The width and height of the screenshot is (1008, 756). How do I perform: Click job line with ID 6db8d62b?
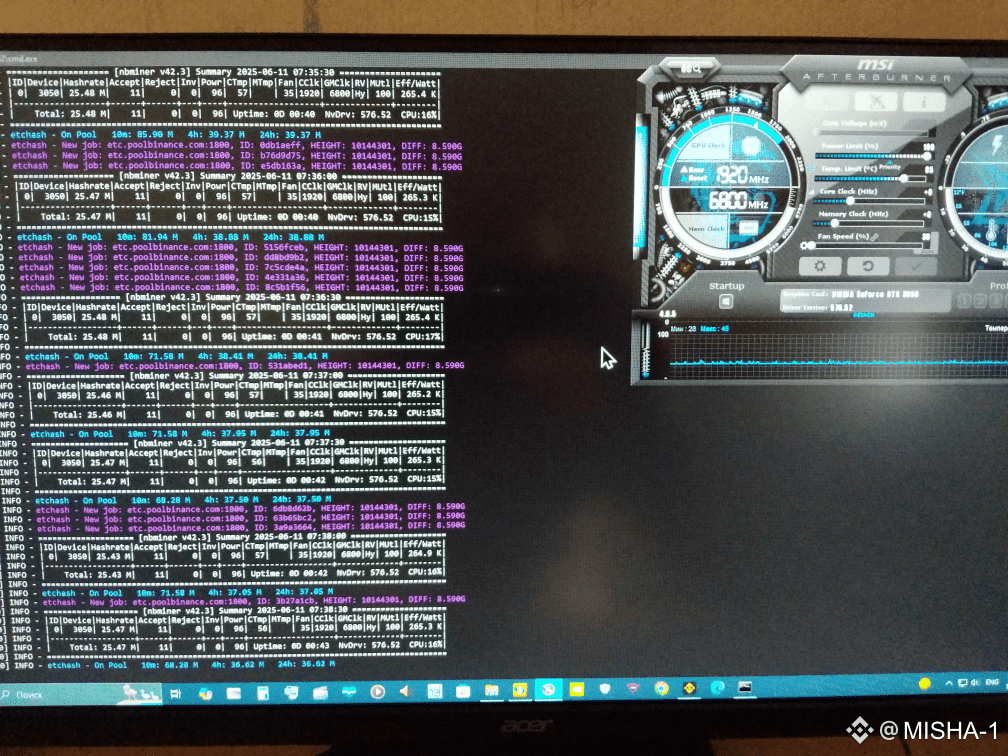(249, 507)
